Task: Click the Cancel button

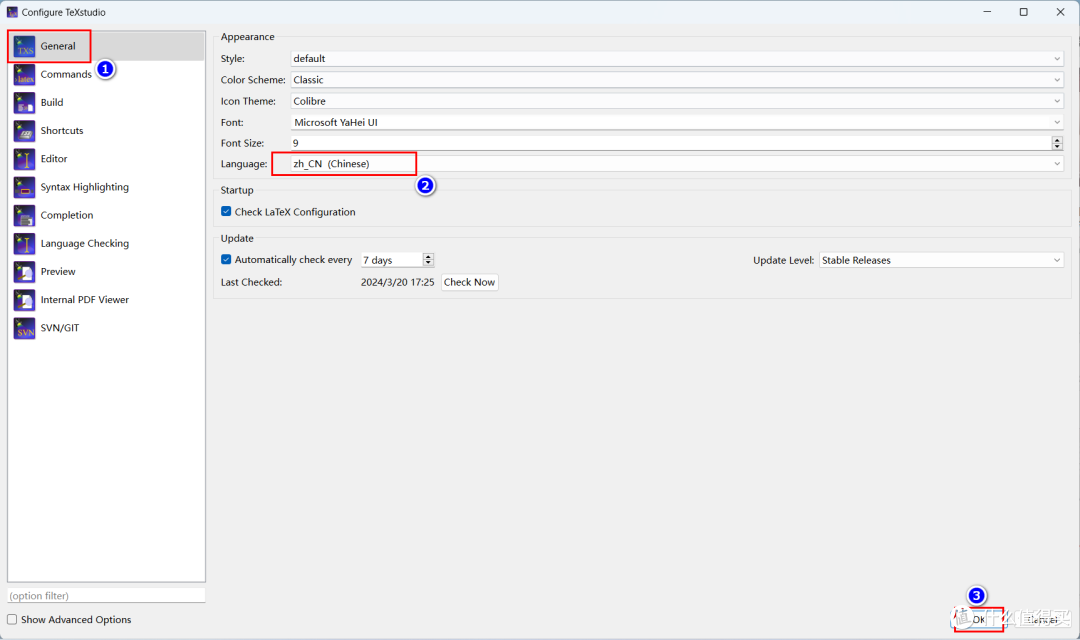Action: click(x=1041, y=619)
